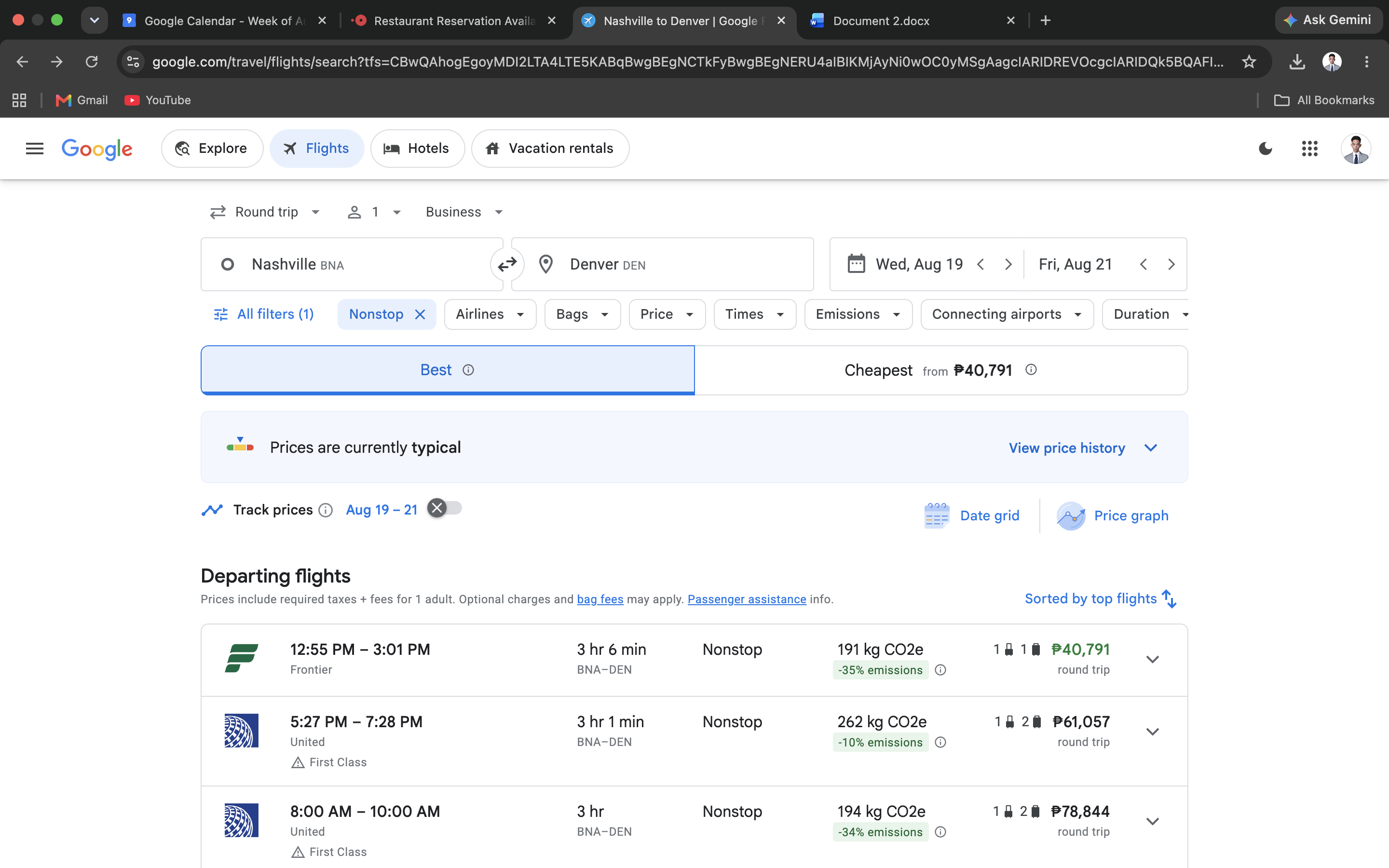Reload the current page
Screen dimensions: 1389x868
coord(92,61)
